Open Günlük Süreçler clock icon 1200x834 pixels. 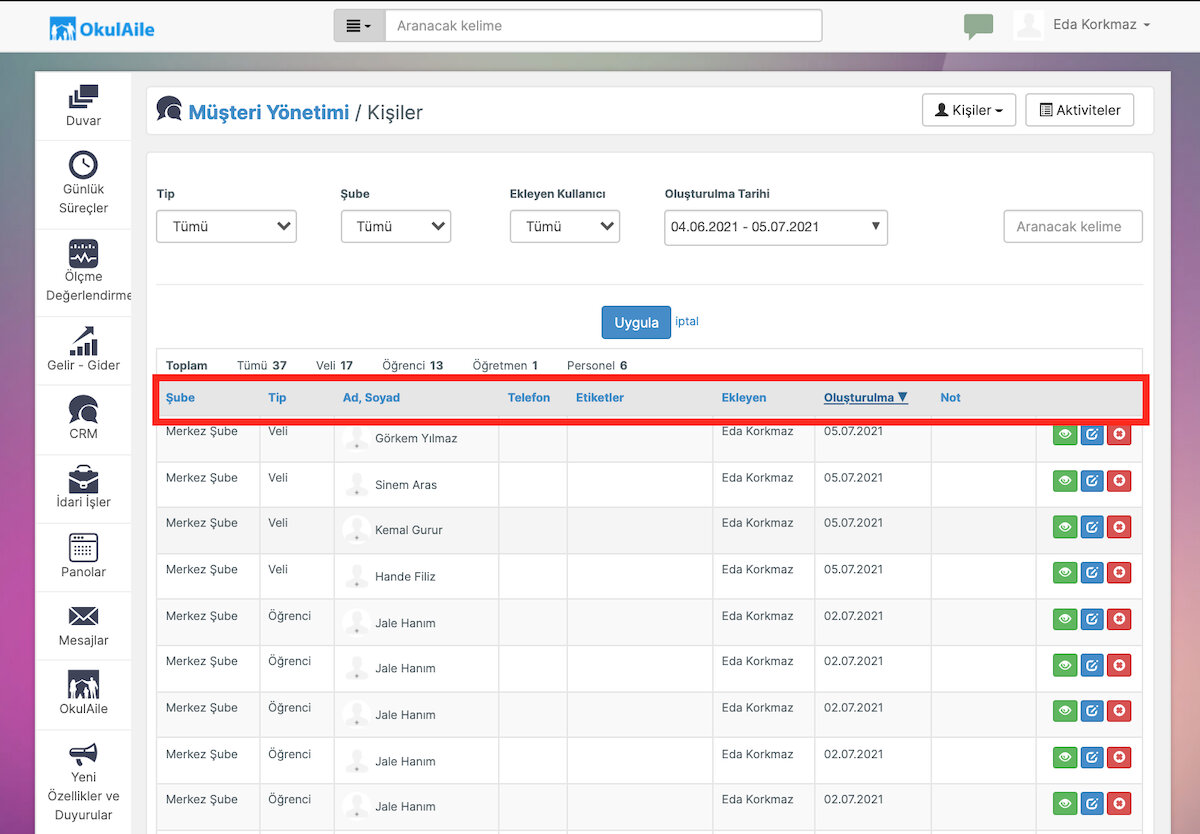[84, 164]
